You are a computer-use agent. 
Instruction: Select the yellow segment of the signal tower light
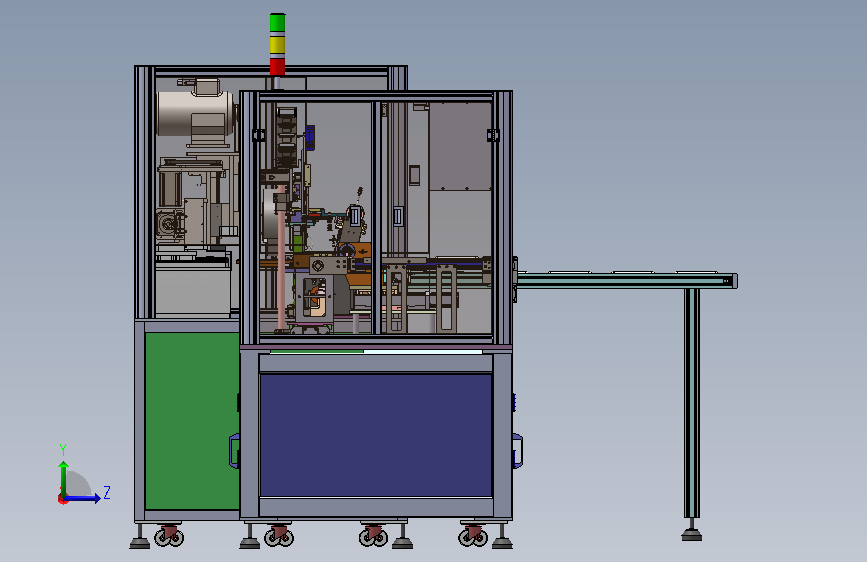[277, 45]
